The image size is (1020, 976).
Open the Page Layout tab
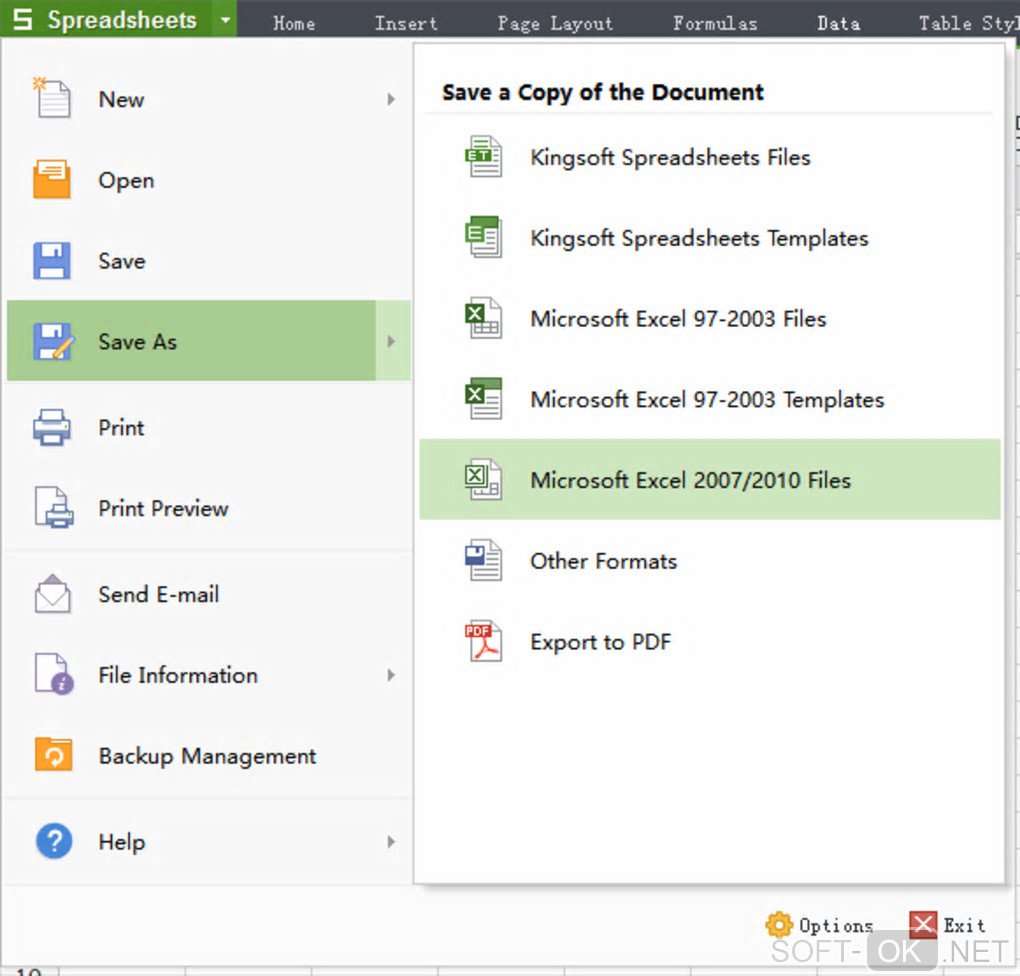coord(555,23)
